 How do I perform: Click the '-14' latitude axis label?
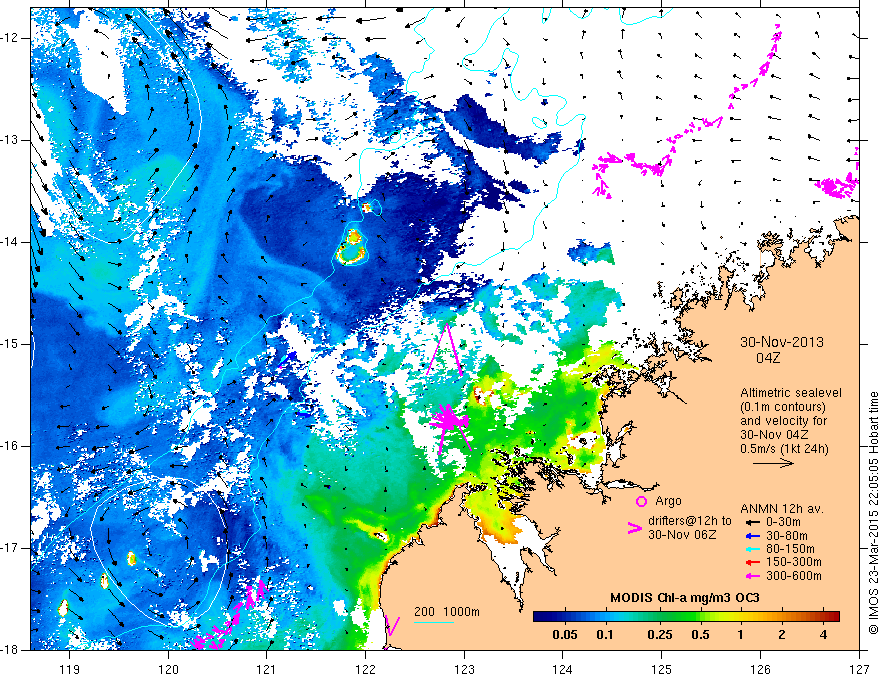point(10,242)
